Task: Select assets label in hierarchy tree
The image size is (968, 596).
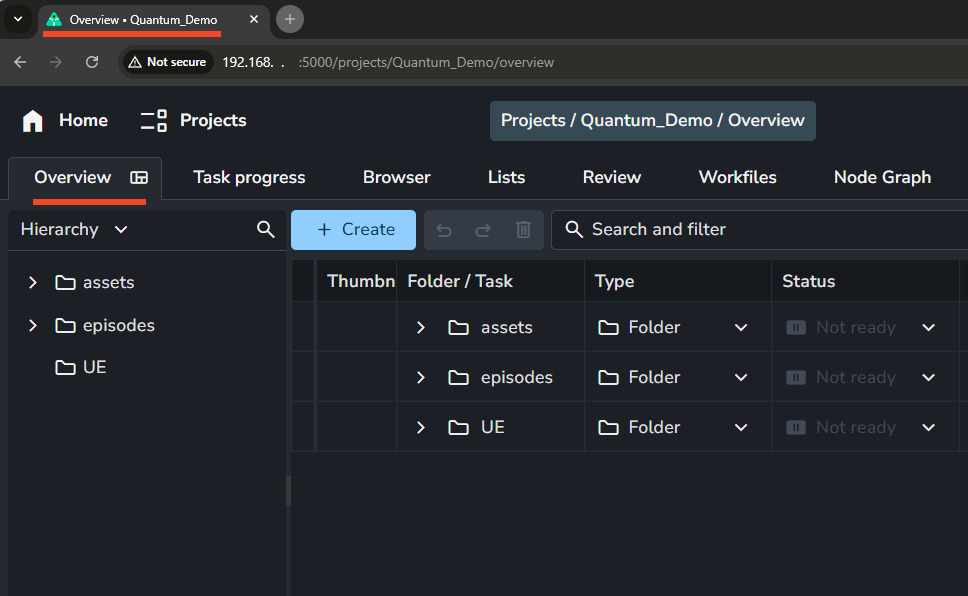Action: coord(109,282)
